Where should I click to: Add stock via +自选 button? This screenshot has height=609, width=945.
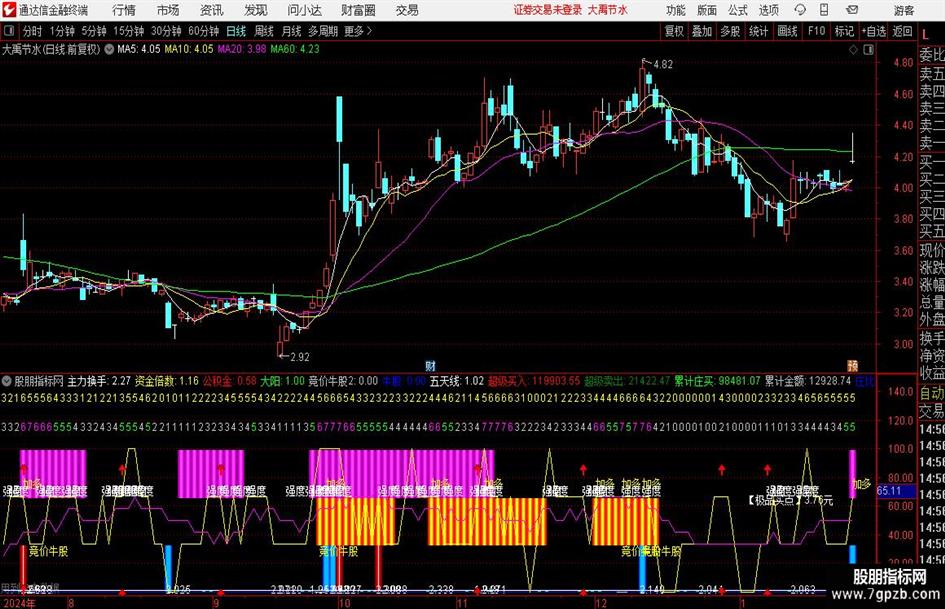point(874,31)
